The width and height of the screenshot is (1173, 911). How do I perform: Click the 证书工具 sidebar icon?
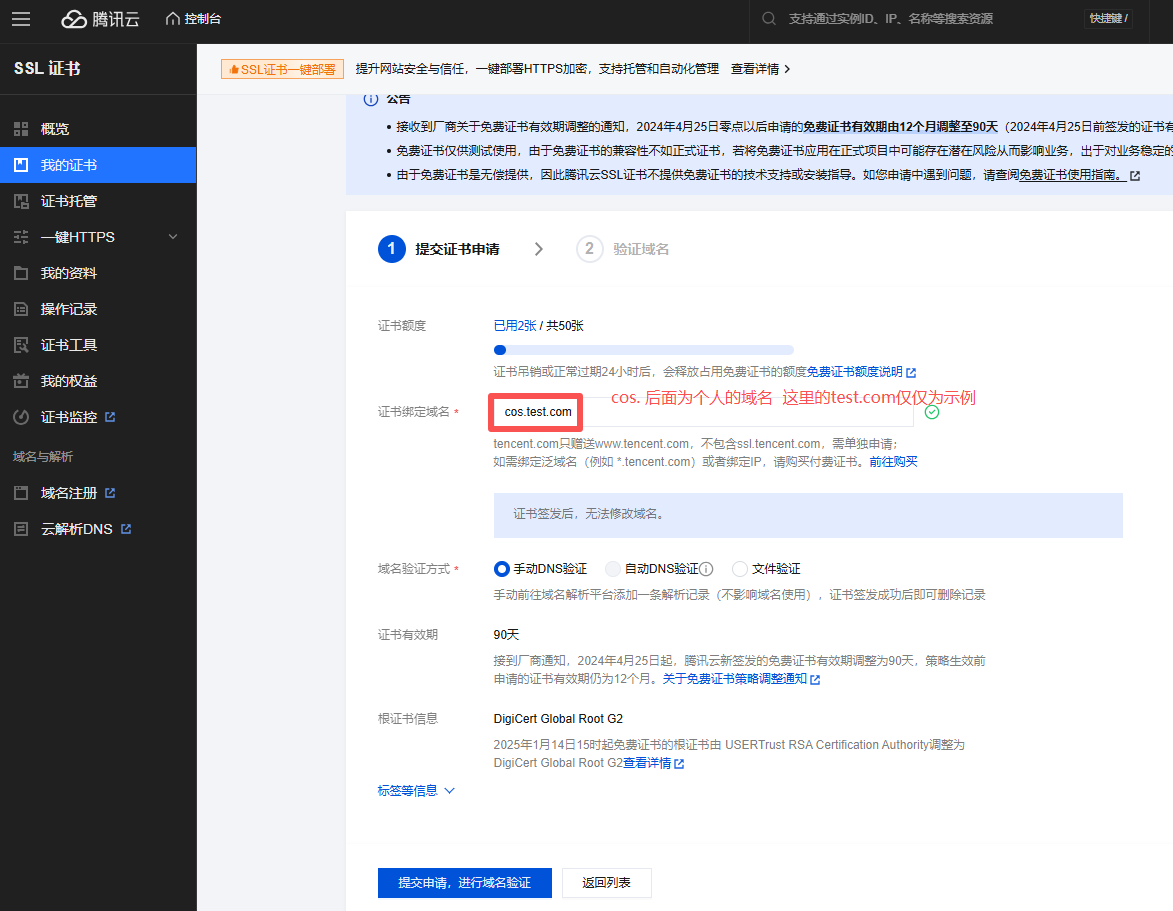click(x=21, y=345)
